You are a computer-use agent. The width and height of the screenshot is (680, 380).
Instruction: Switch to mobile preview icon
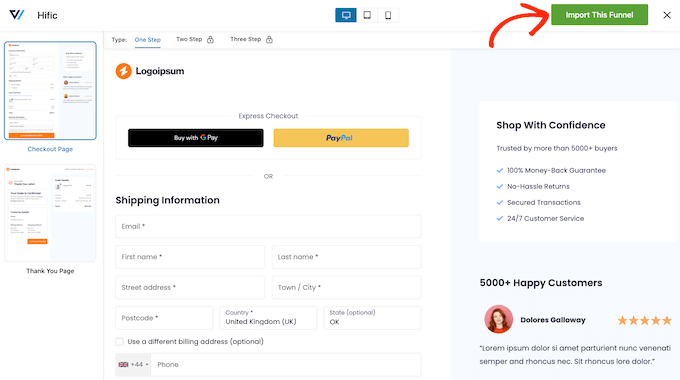pos(388,15)
